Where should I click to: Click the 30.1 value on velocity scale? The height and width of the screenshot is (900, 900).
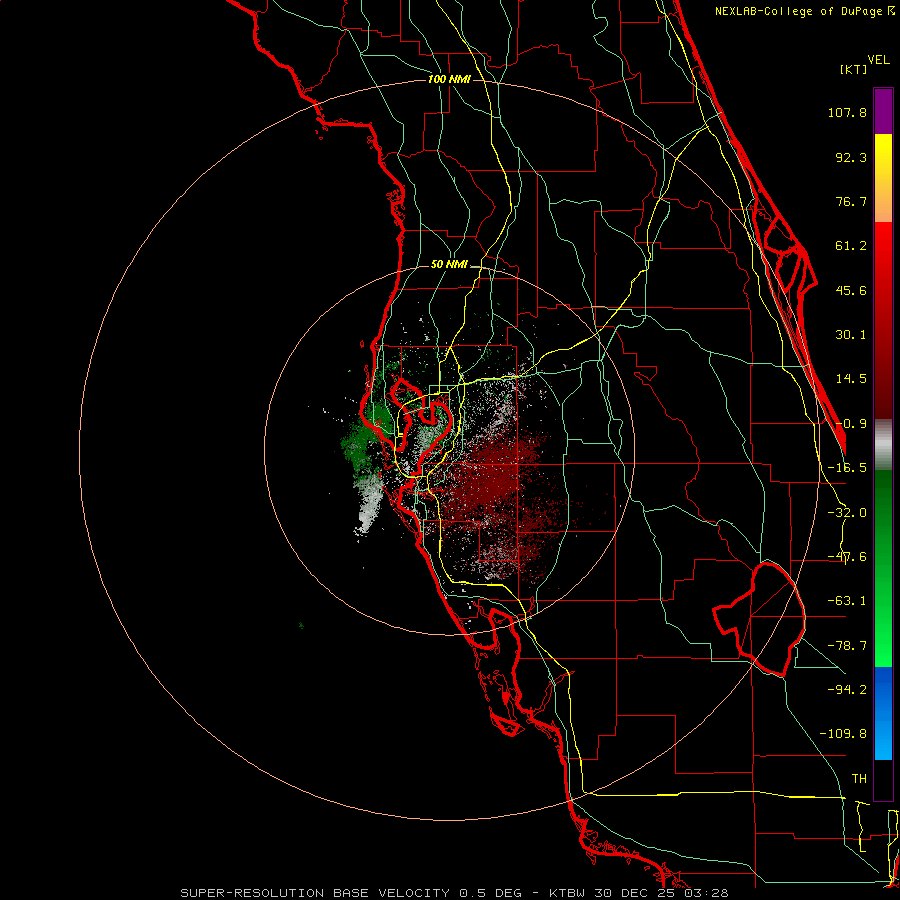tap(851, 335)
